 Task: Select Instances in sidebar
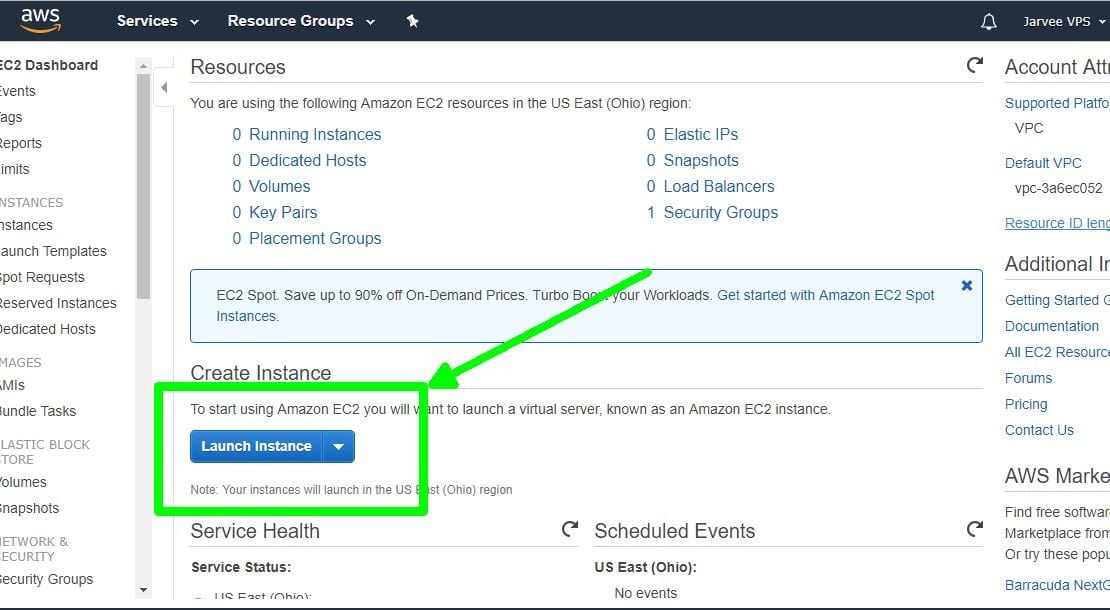[x=26, y=225]
